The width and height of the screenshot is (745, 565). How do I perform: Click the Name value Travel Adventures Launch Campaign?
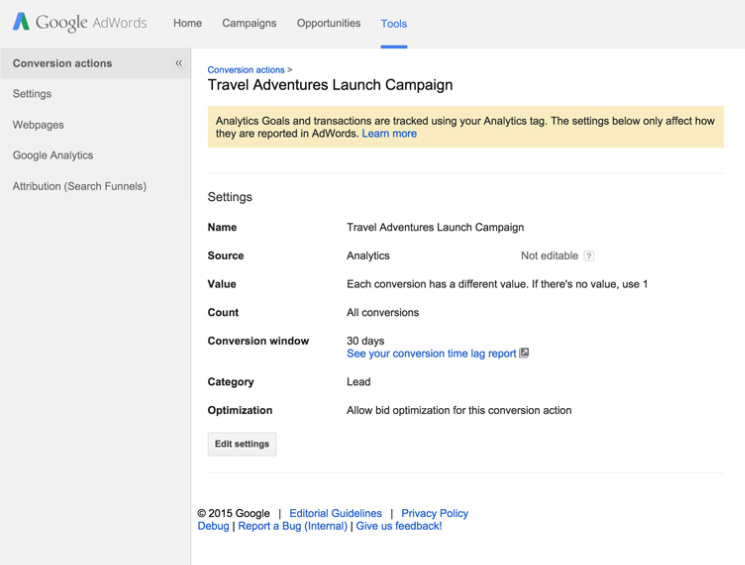pyautogui.click(x=435, y=228)
